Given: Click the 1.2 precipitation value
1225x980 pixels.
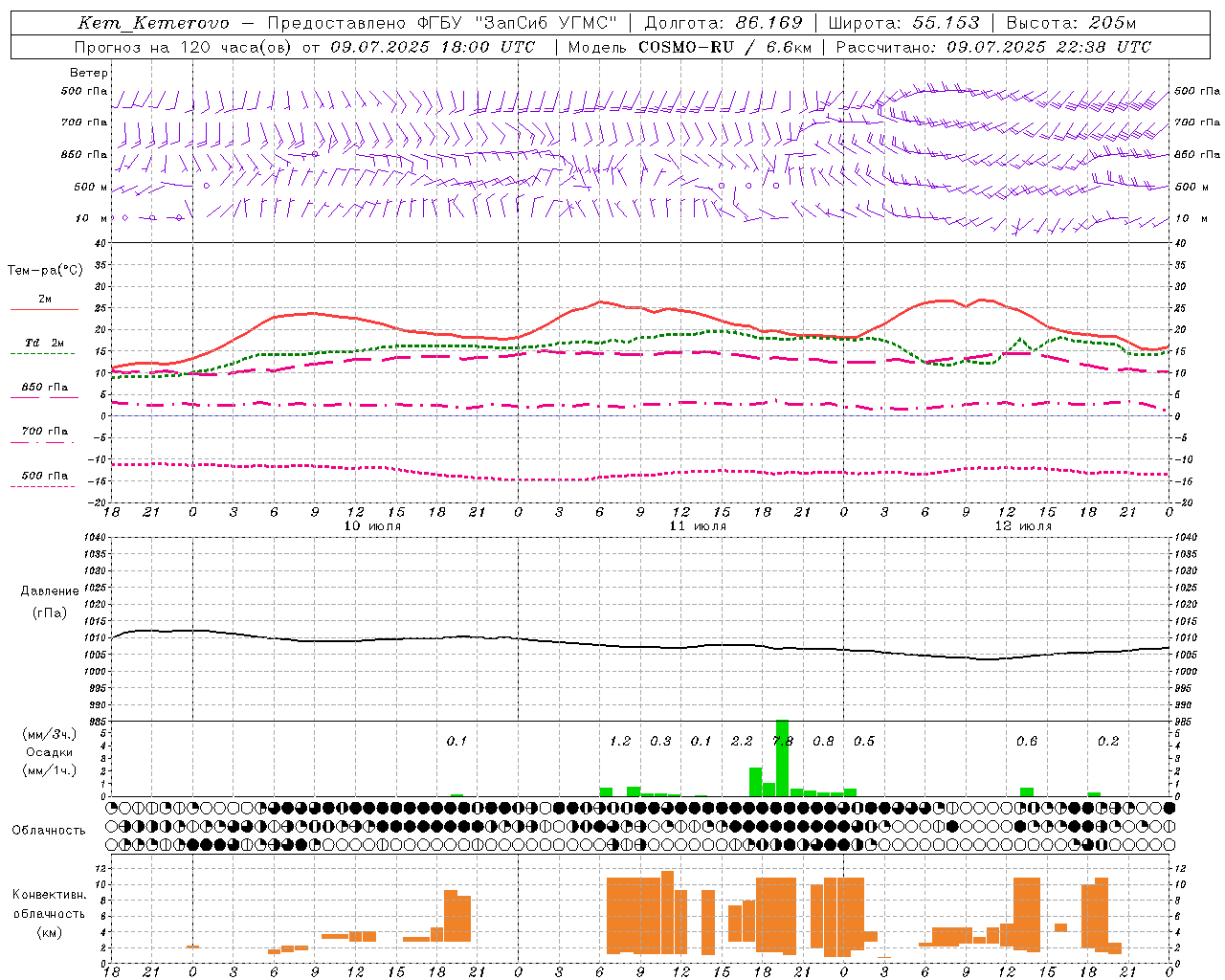Looking at the screenshot, I should pyautogui.click(x=620, y=741).
